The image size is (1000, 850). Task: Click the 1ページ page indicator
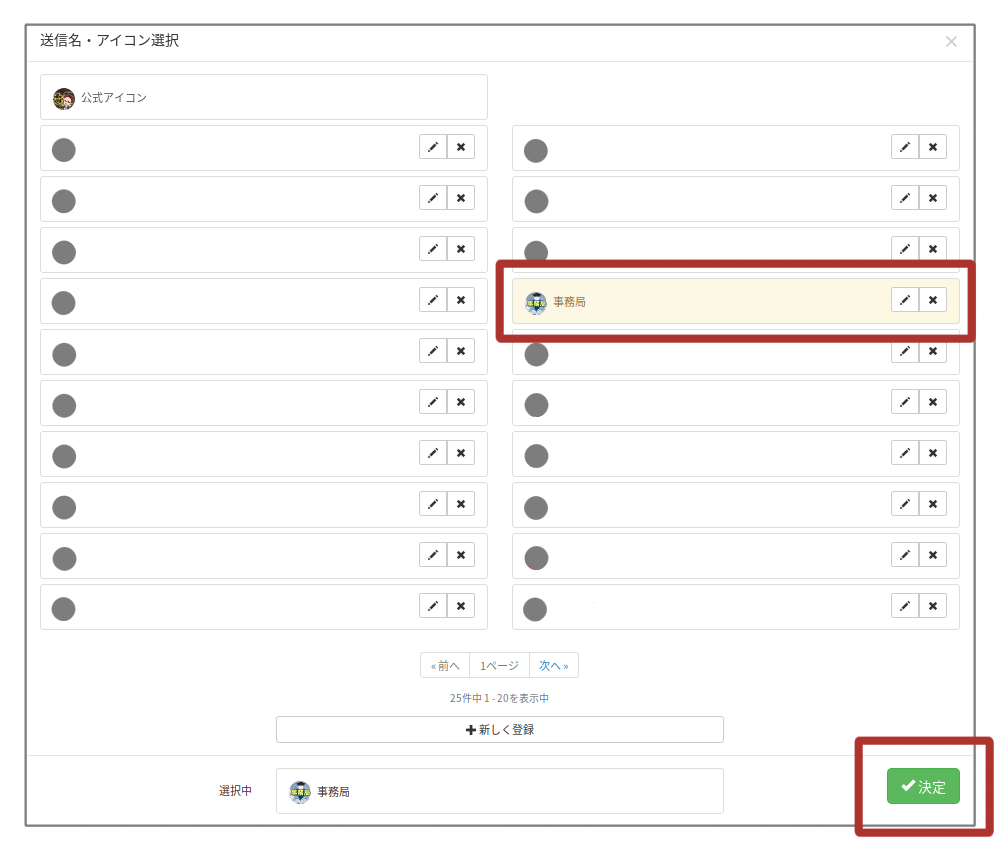(499, 666)
